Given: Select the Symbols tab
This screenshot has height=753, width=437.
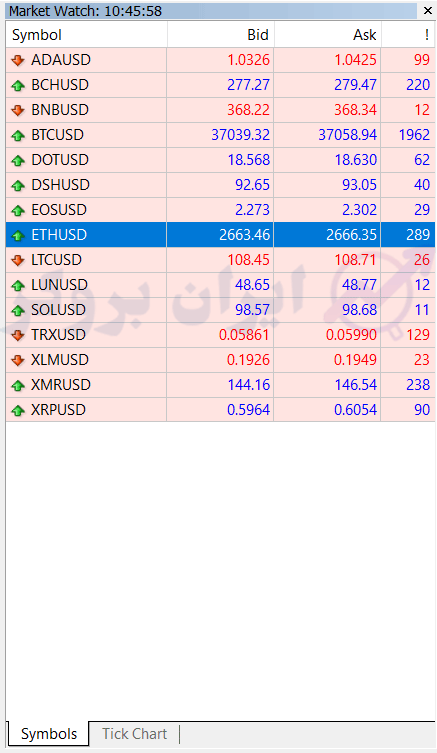Looking at the screenshot, I should pyautogui.click(x=49, y=734).
